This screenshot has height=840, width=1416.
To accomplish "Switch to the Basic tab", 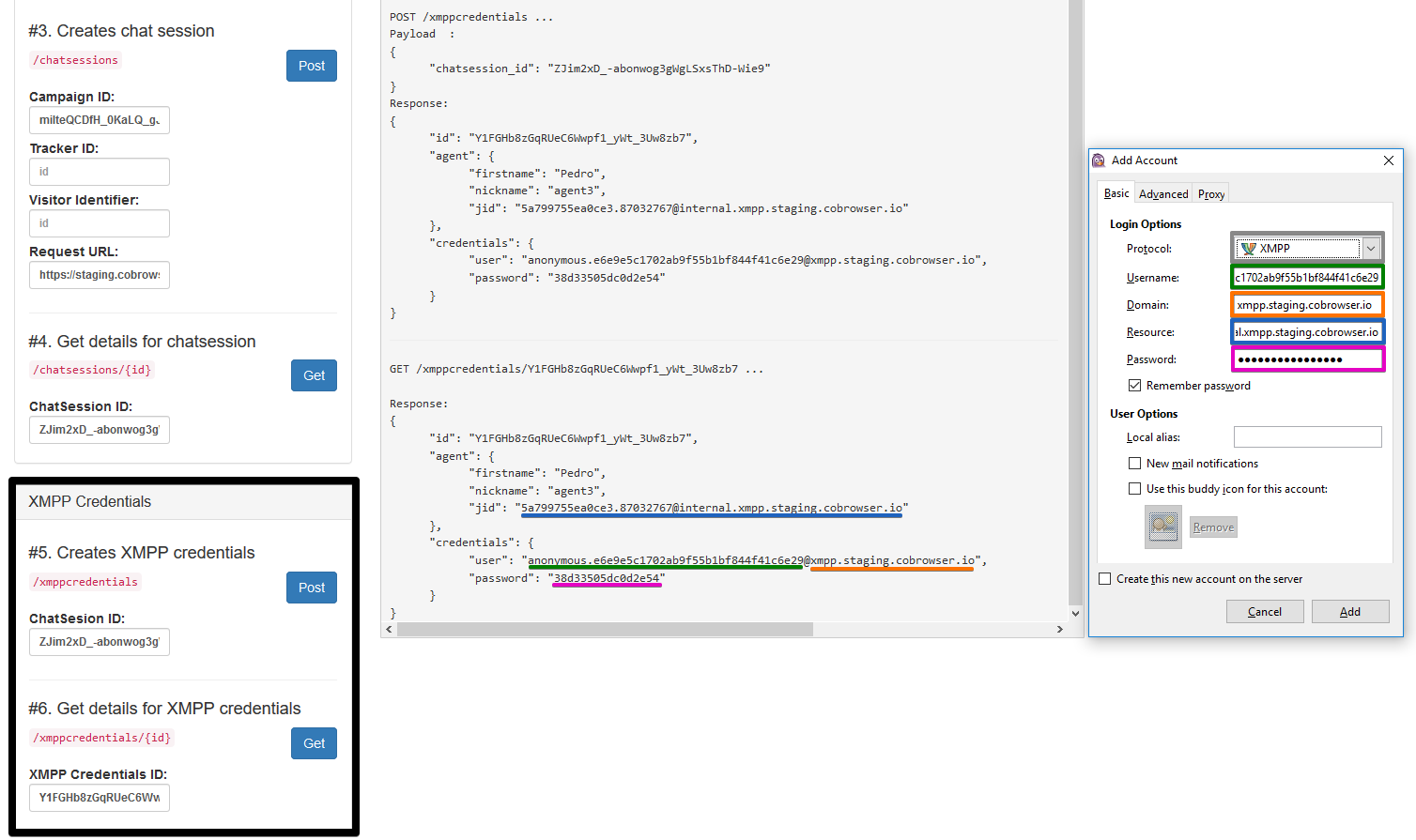I will click(1116, 193).
